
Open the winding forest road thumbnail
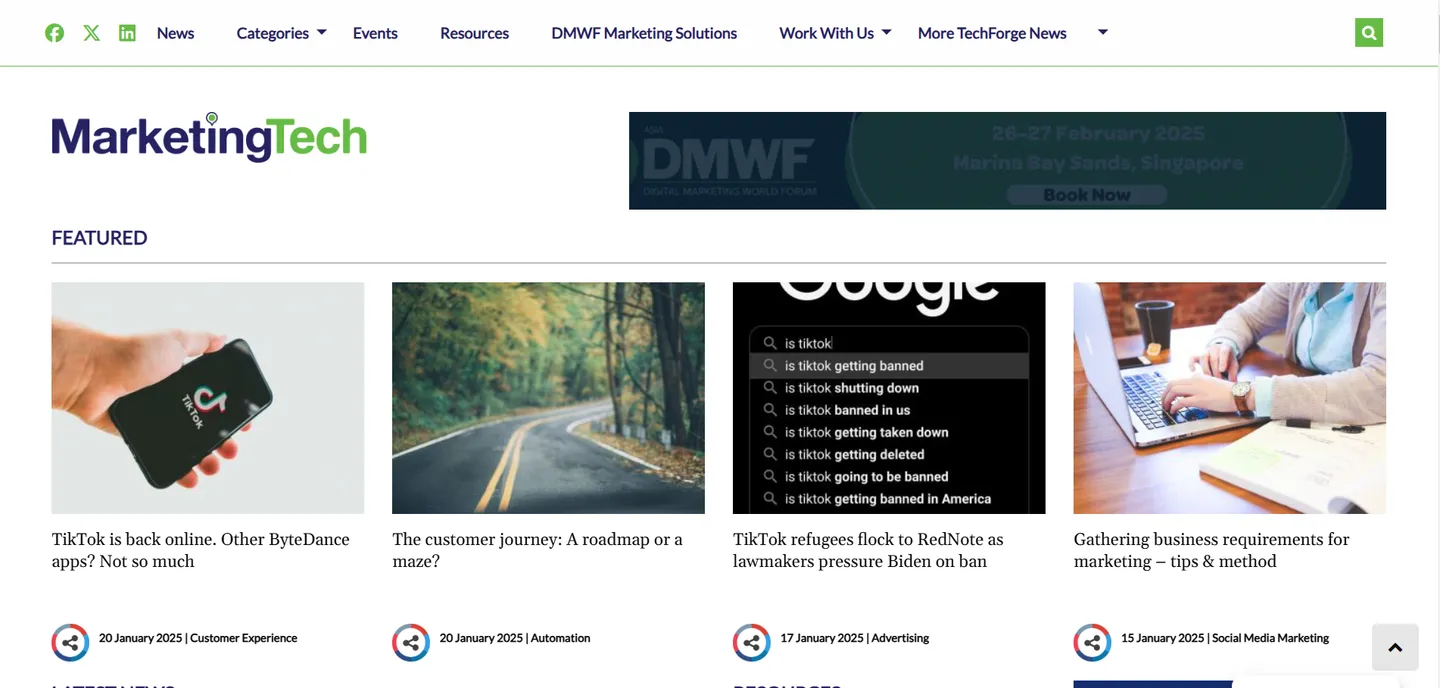click(548, 398)
